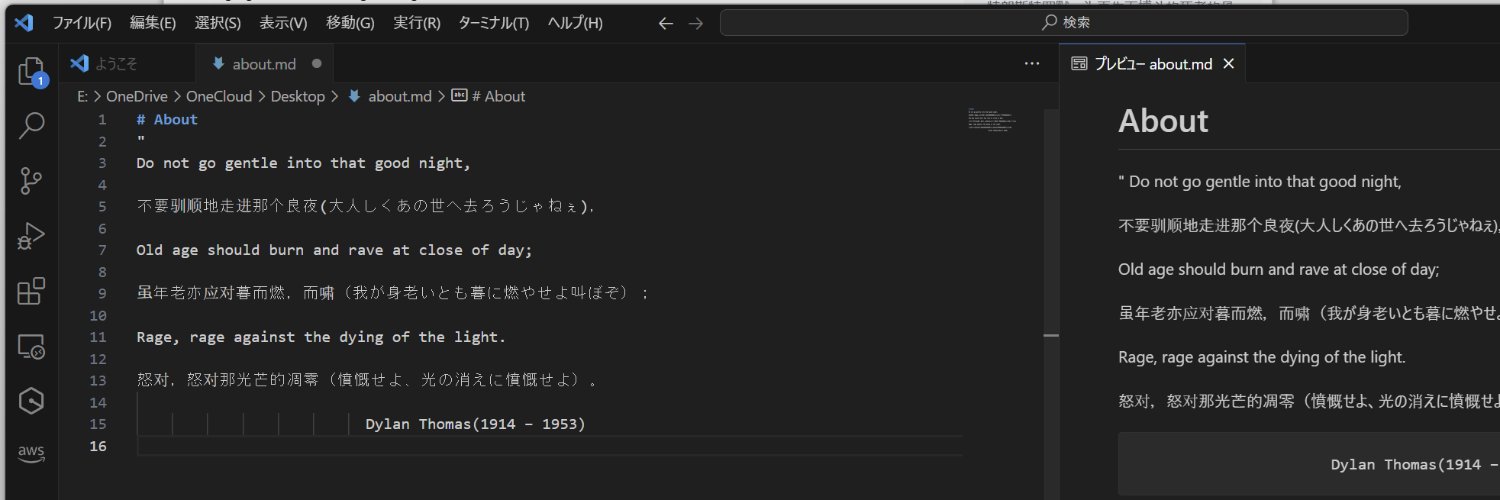Expand E: breadcrumb segment

82,96
